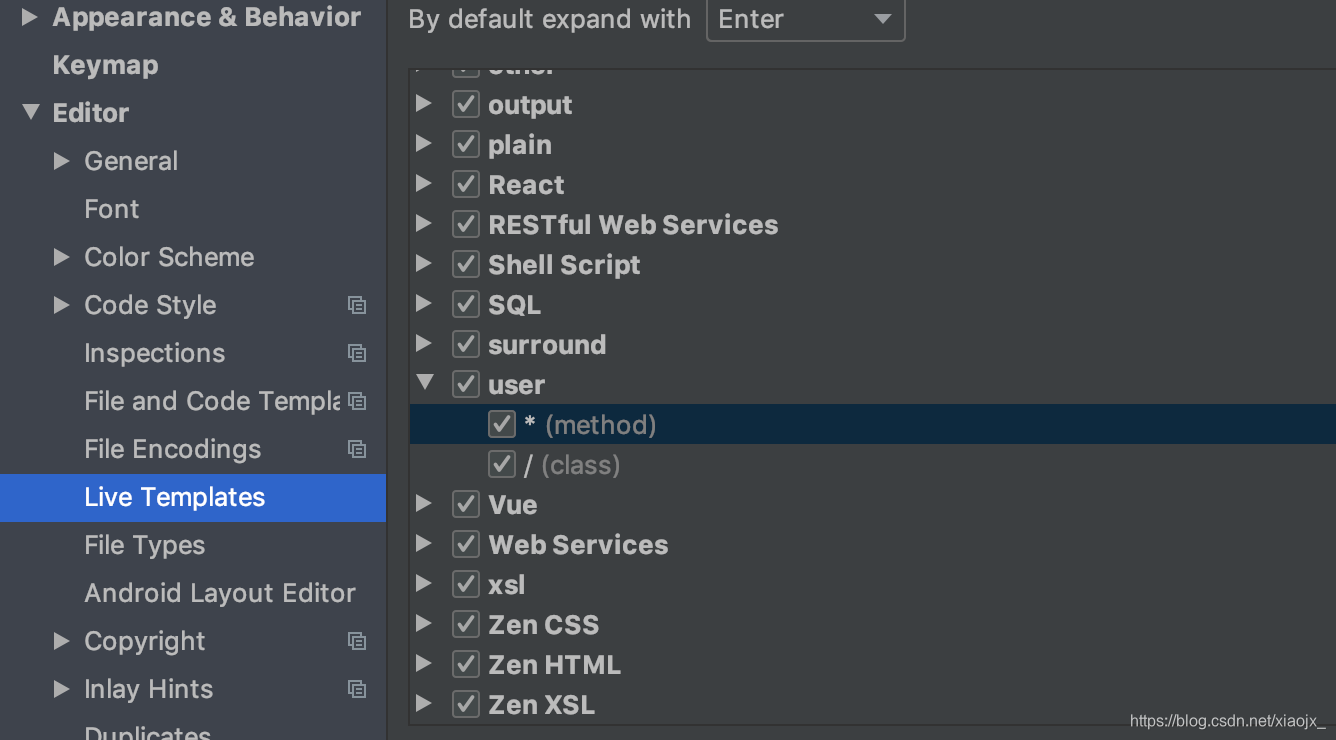1336x740 pixels.
Task: Click the project icon next to Copyright
Action: 357,641
